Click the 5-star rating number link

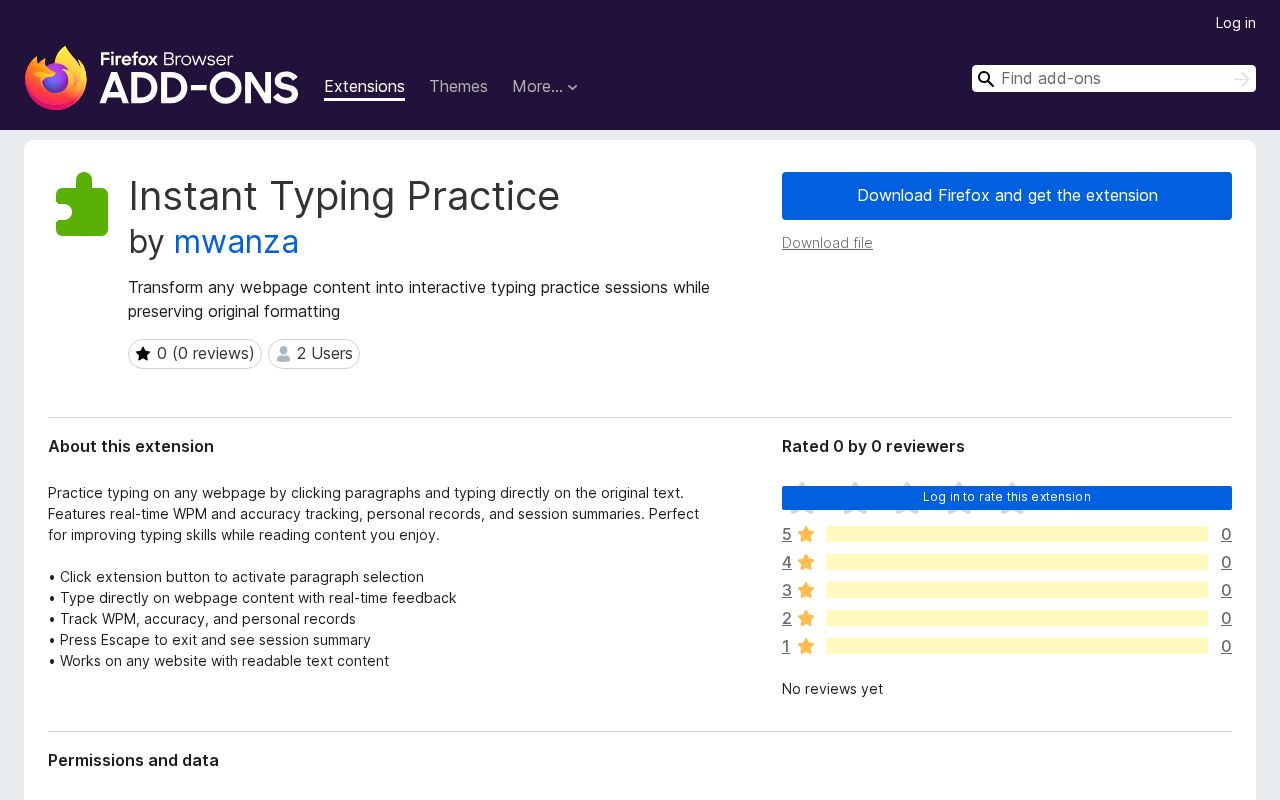click(786, 534)
